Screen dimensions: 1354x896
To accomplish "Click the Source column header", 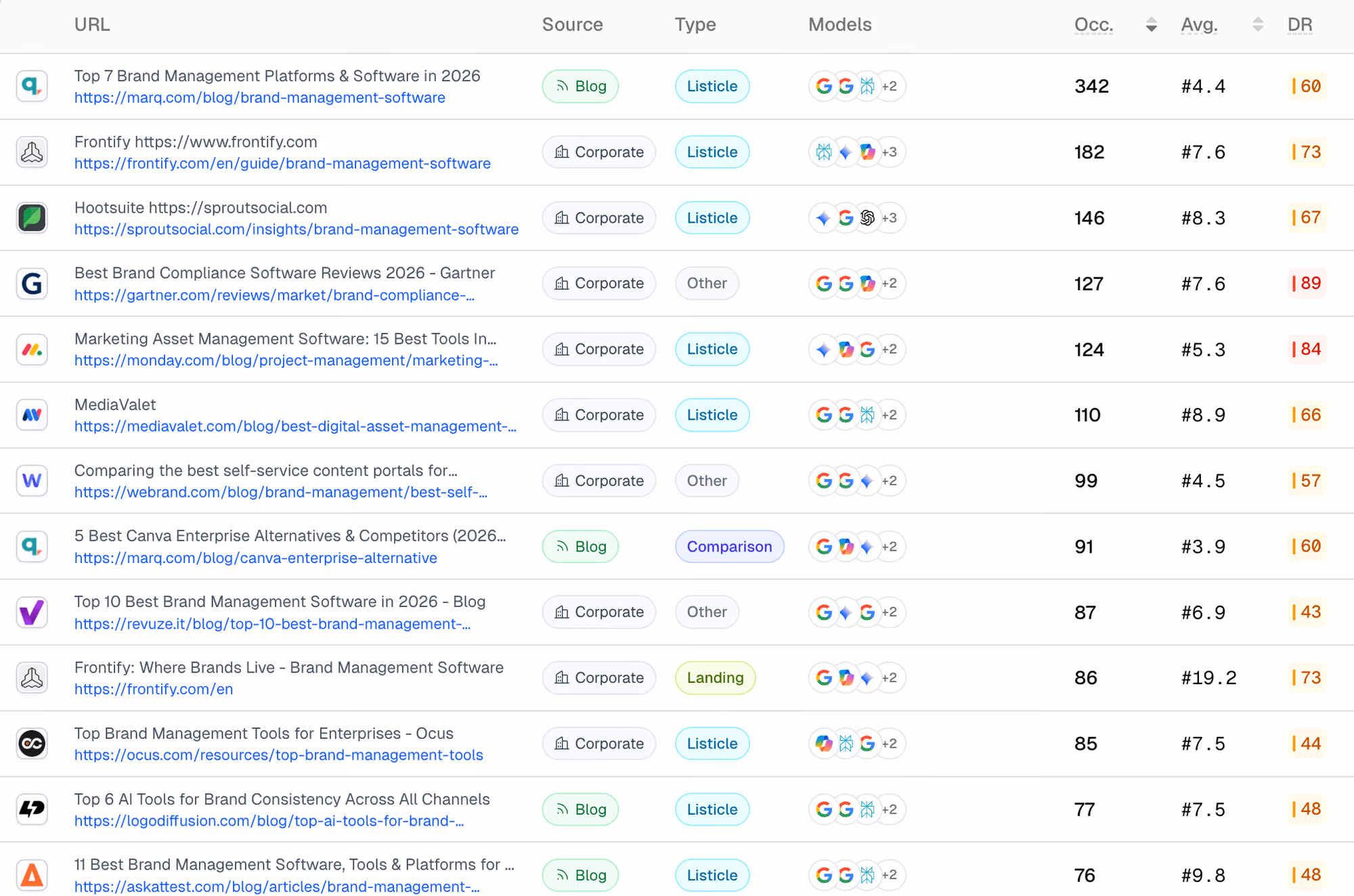I will (x=572, y=25).
